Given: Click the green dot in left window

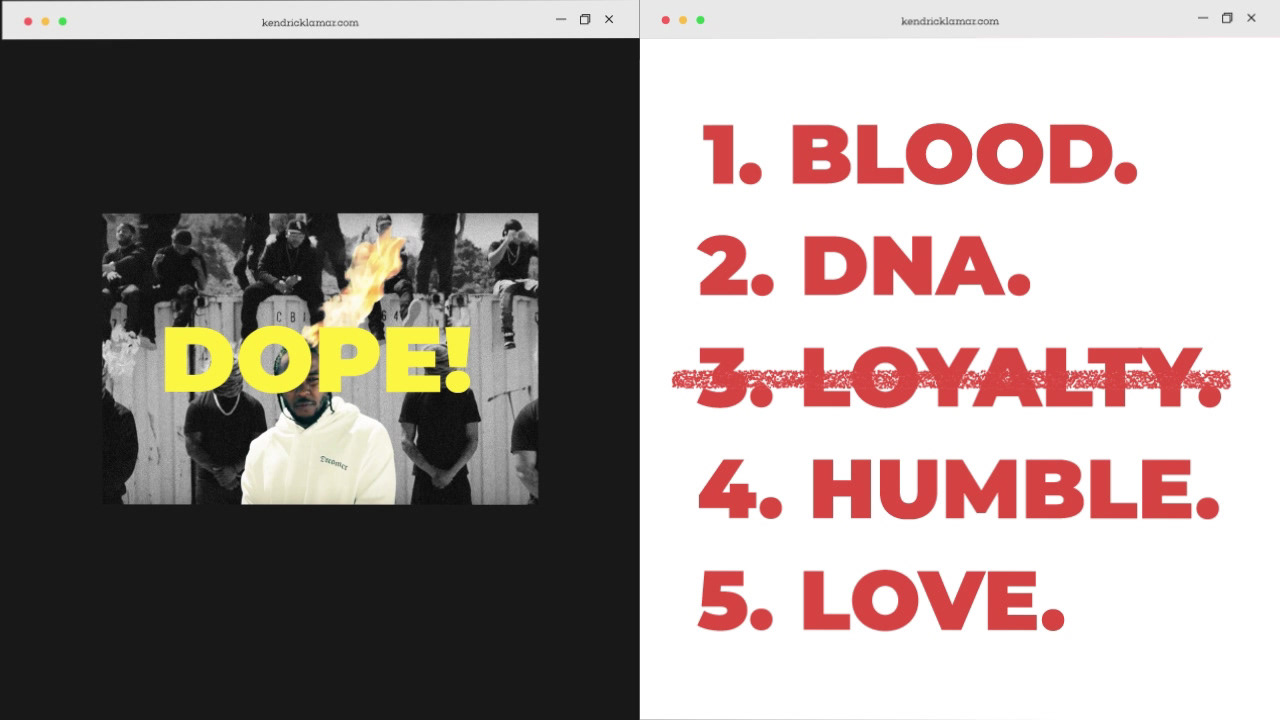Looking at the screenshot, I should 62,21.
